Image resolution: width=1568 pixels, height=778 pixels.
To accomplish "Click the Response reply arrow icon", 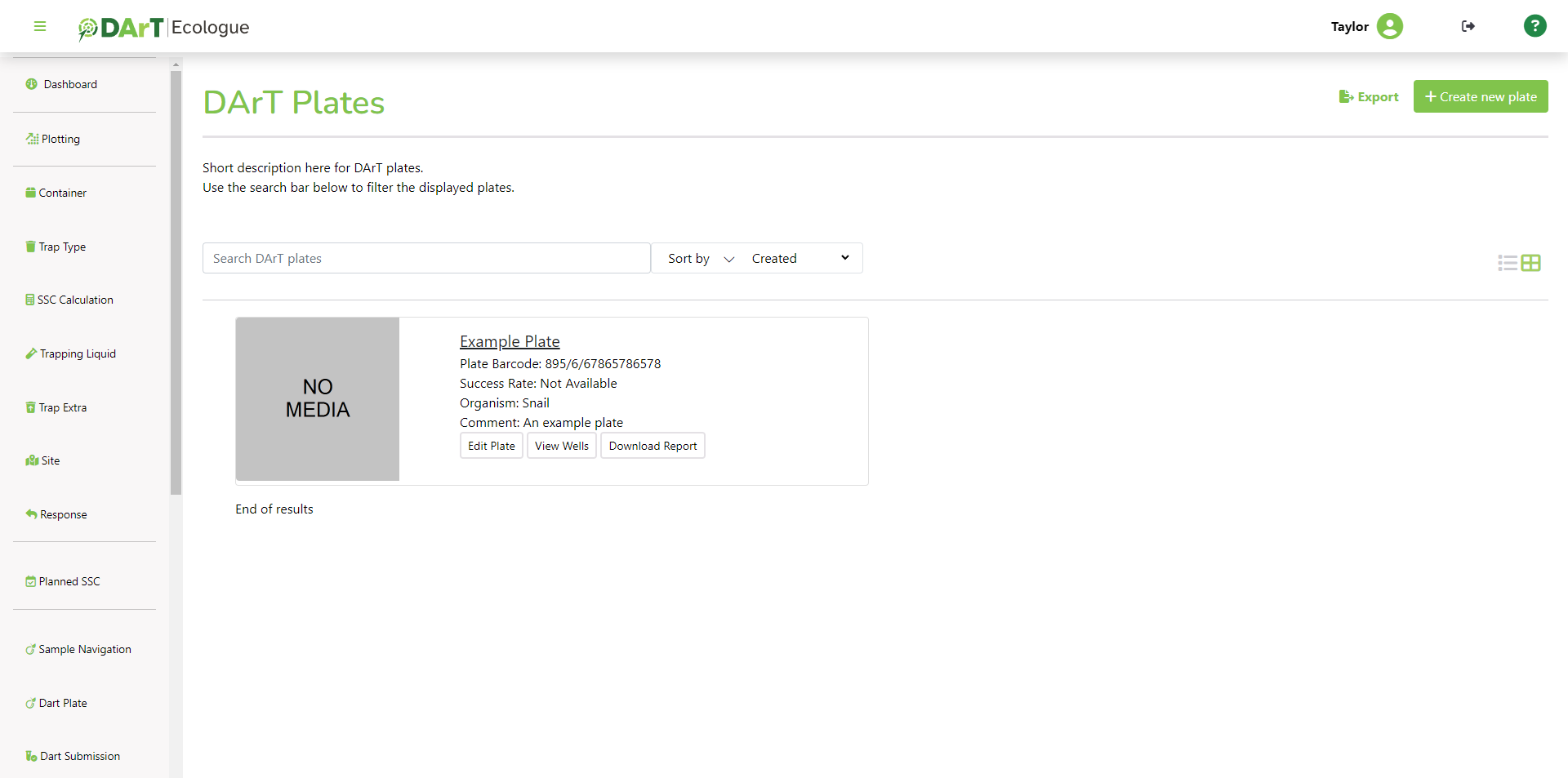I will 31,514.
